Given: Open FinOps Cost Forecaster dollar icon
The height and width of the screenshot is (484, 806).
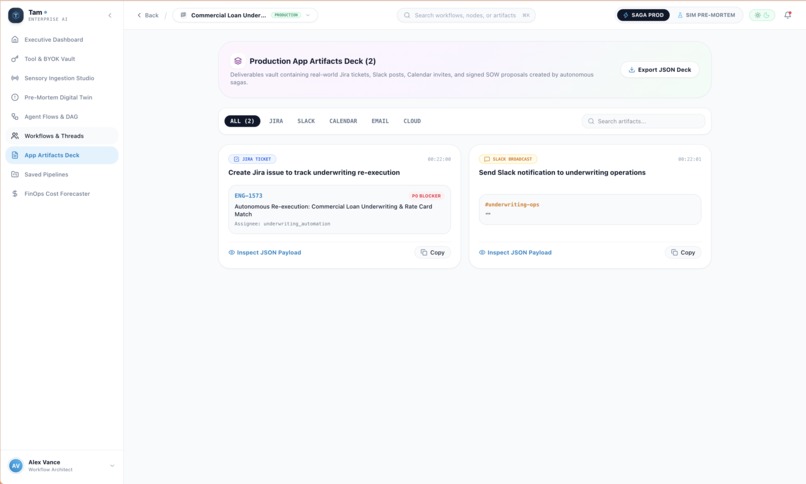Looking at the screenshot, I should pos(15,194).
